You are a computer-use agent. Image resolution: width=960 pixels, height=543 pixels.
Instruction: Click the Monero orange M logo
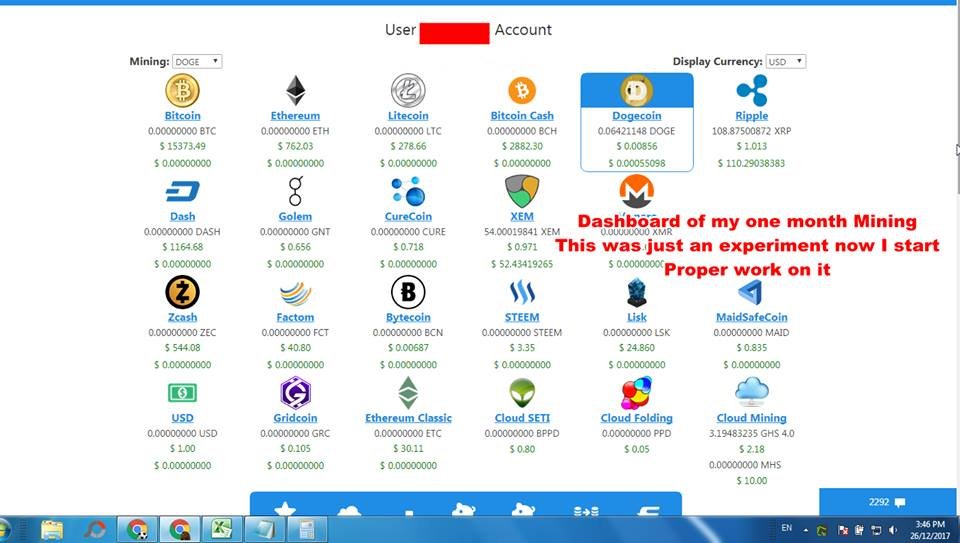[637, 192]
